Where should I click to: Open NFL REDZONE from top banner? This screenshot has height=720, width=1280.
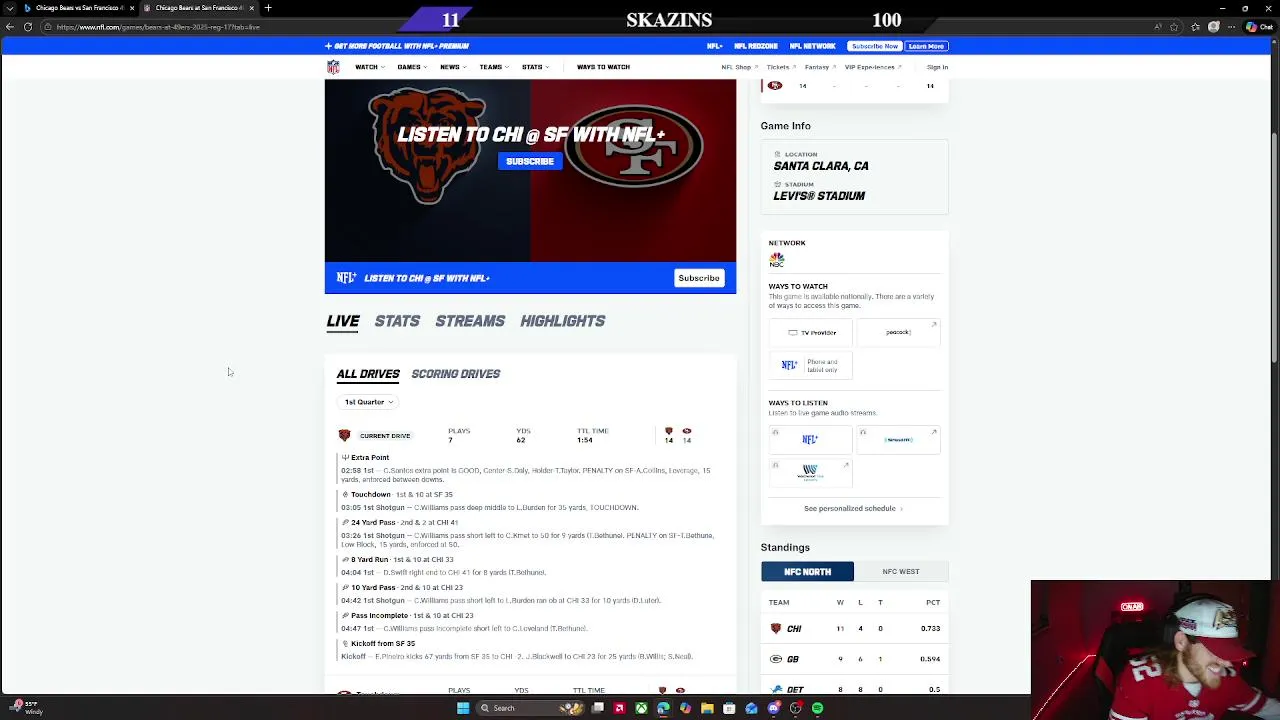tap(756, 46)
